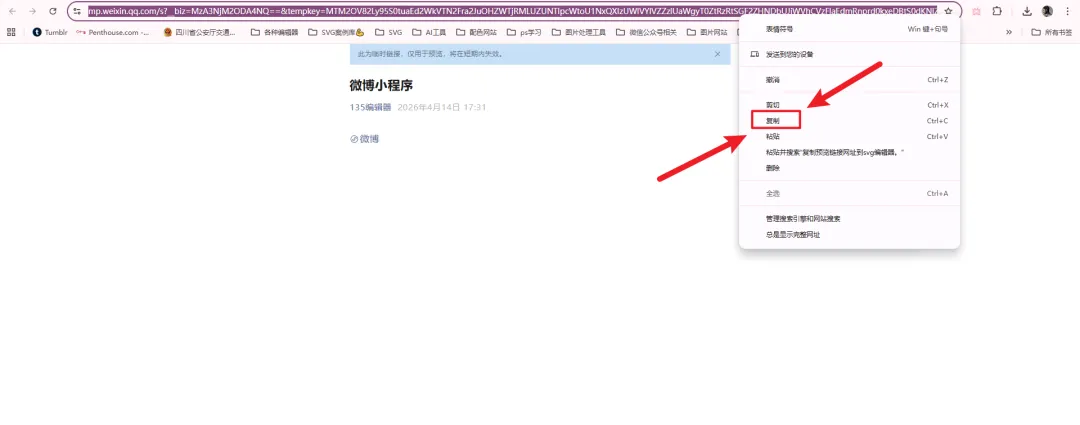This screenshot has width=1080, height=425.
Task: Open the apps grid in bookmarks bar
Action: point(10,32)
